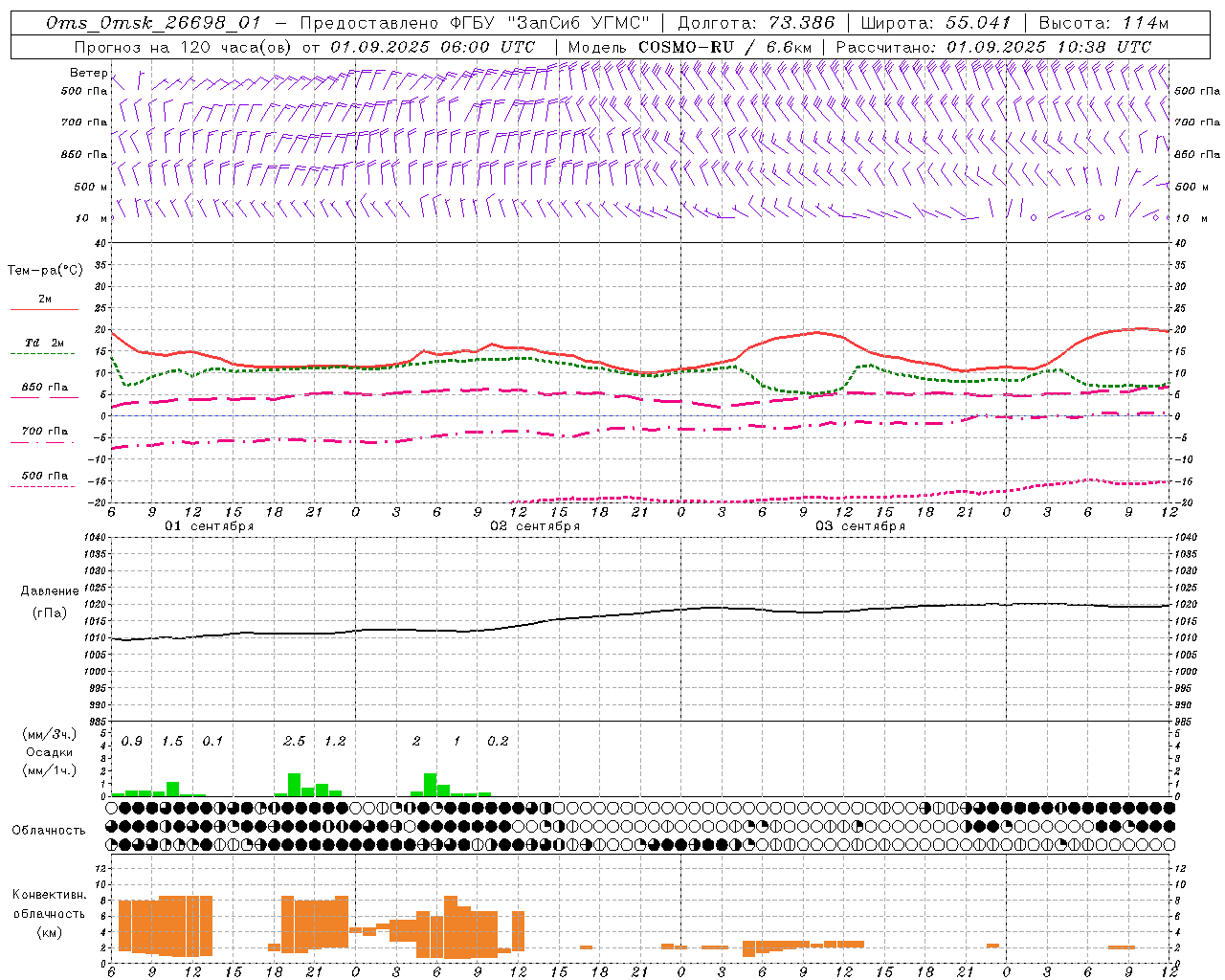Click the 03 сентября date label
The width and height of the screenshot is (1225, 980).
pyautogui.click(x=860, y=526)
